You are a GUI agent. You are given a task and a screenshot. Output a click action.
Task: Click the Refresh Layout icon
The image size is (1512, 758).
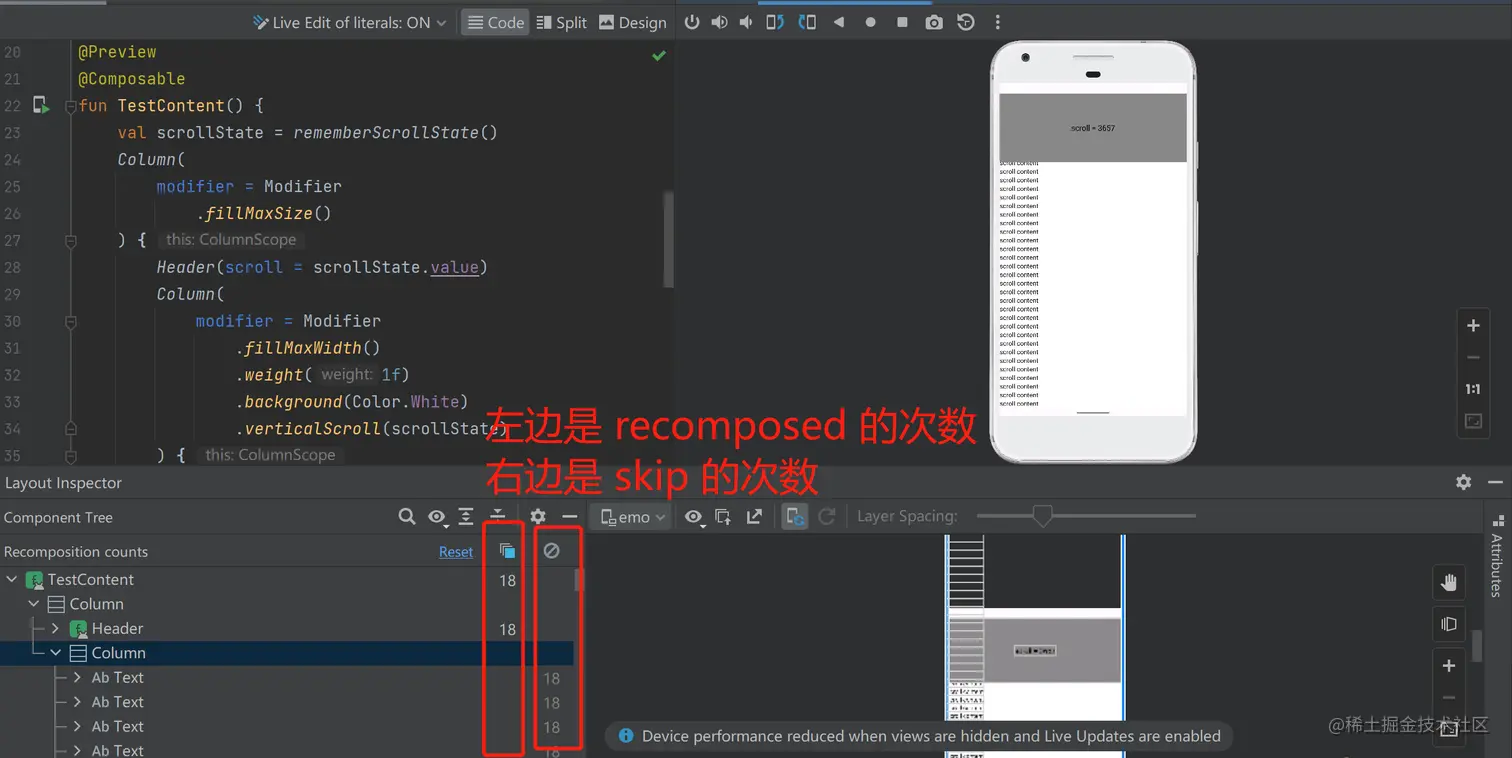(x=827, y=517)
